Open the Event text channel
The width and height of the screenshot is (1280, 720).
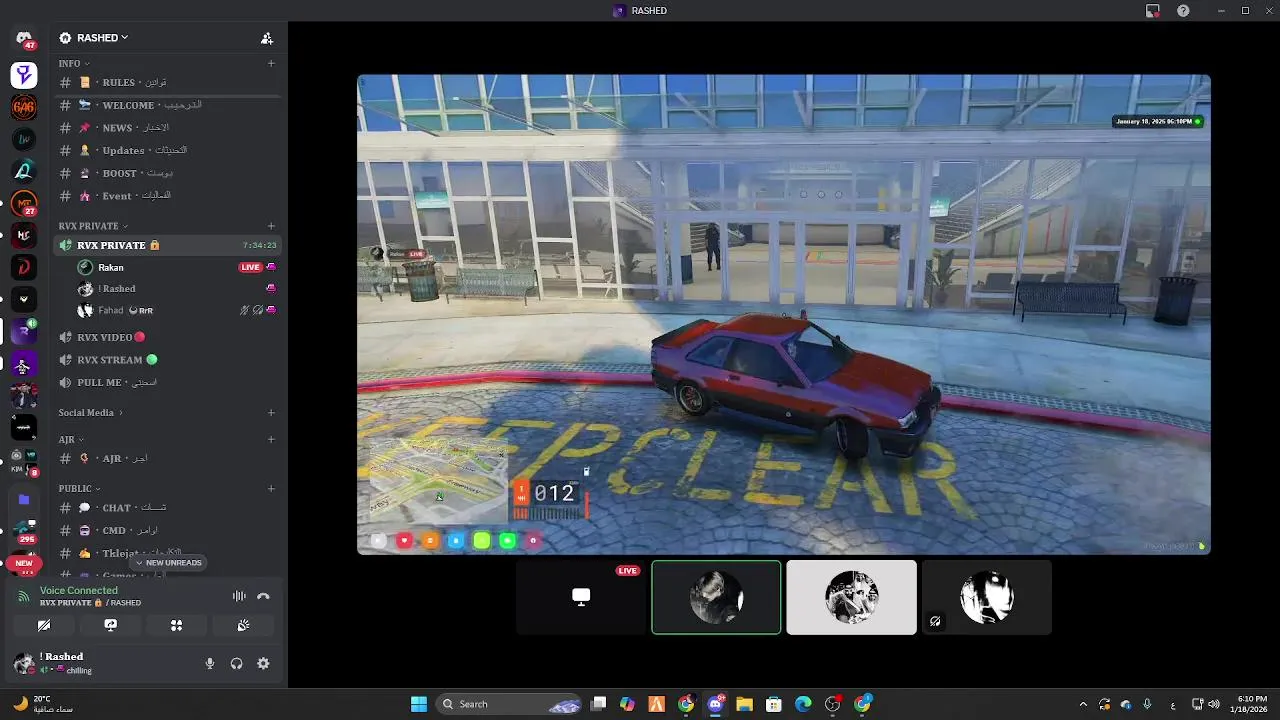coord(168,196)
